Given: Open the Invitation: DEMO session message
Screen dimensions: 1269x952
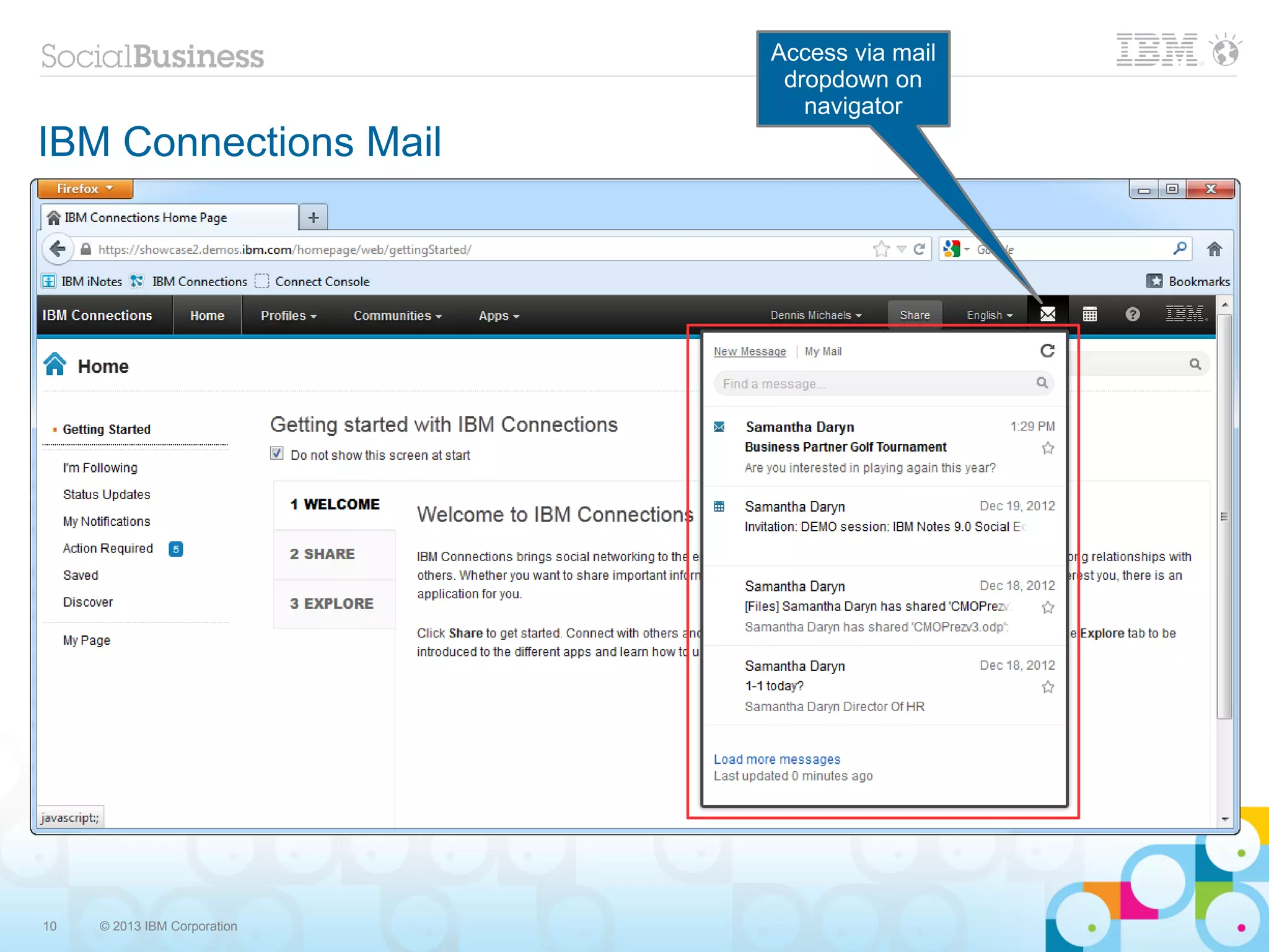Looking at the screenshot, I should 885,526.
